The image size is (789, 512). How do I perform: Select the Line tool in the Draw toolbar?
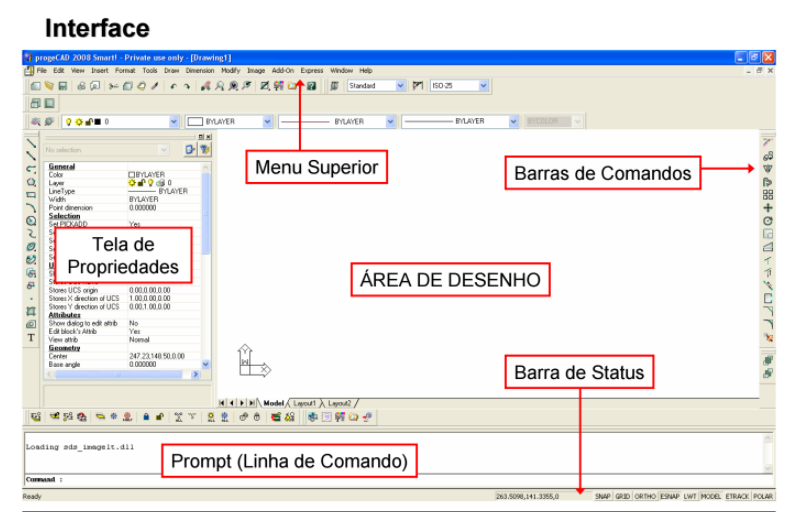(30, 143)
